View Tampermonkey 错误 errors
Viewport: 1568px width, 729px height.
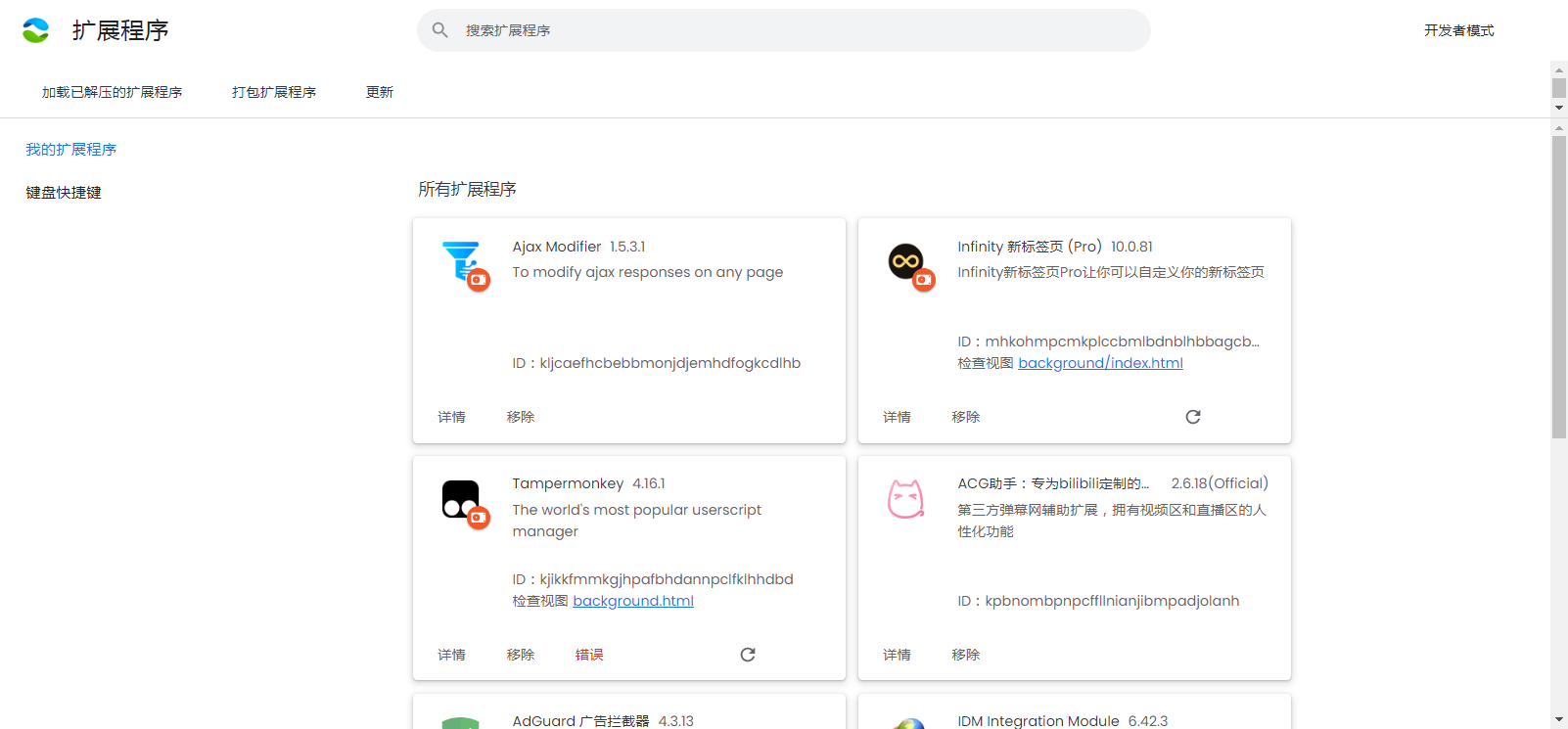point(589,655)
